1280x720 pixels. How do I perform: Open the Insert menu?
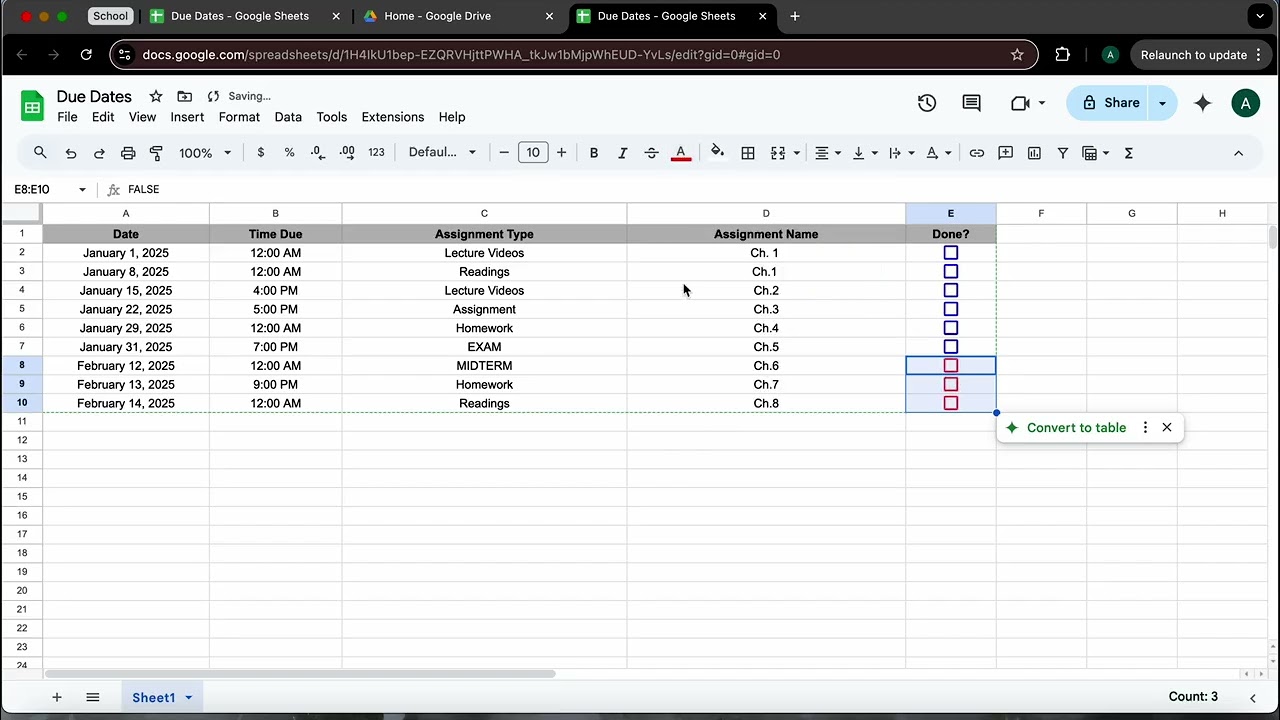click(x=187, y=117)
